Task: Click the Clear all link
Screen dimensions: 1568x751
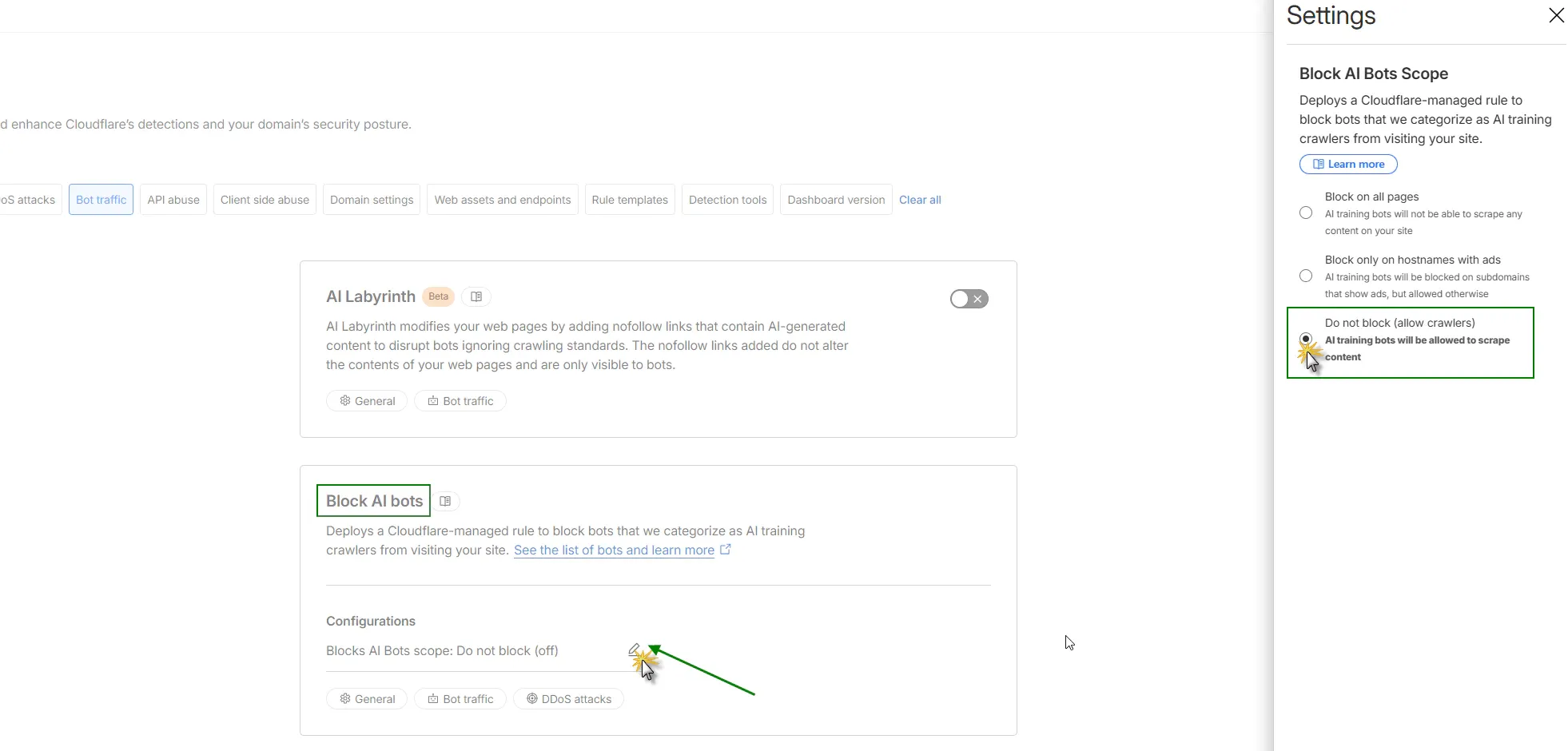Action: point(919,199)
